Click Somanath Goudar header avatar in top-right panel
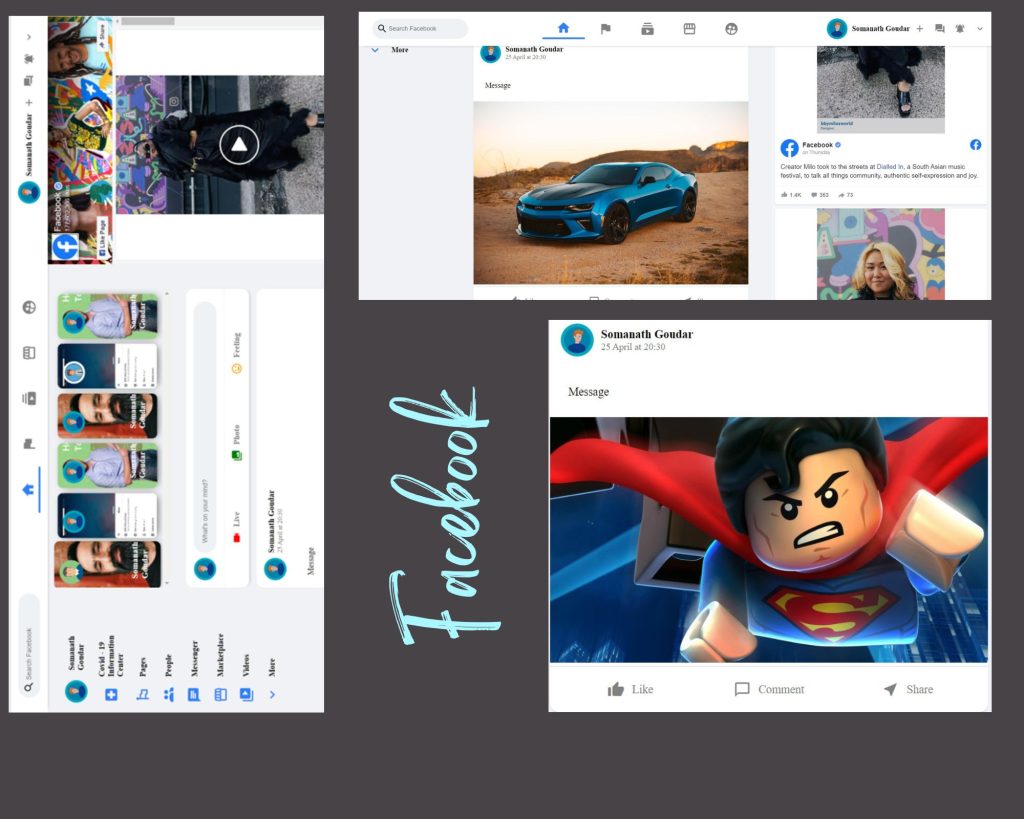 pyautogui.click(x=837, y=29)
